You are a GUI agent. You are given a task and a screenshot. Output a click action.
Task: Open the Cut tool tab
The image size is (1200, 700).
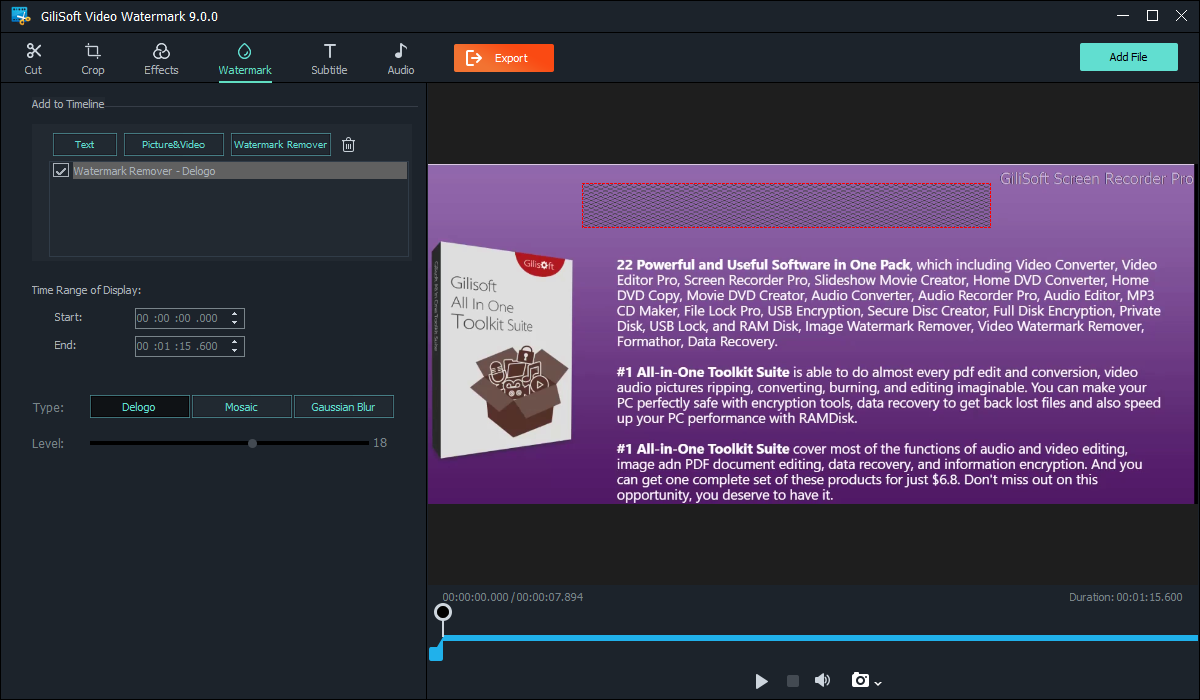33,59
